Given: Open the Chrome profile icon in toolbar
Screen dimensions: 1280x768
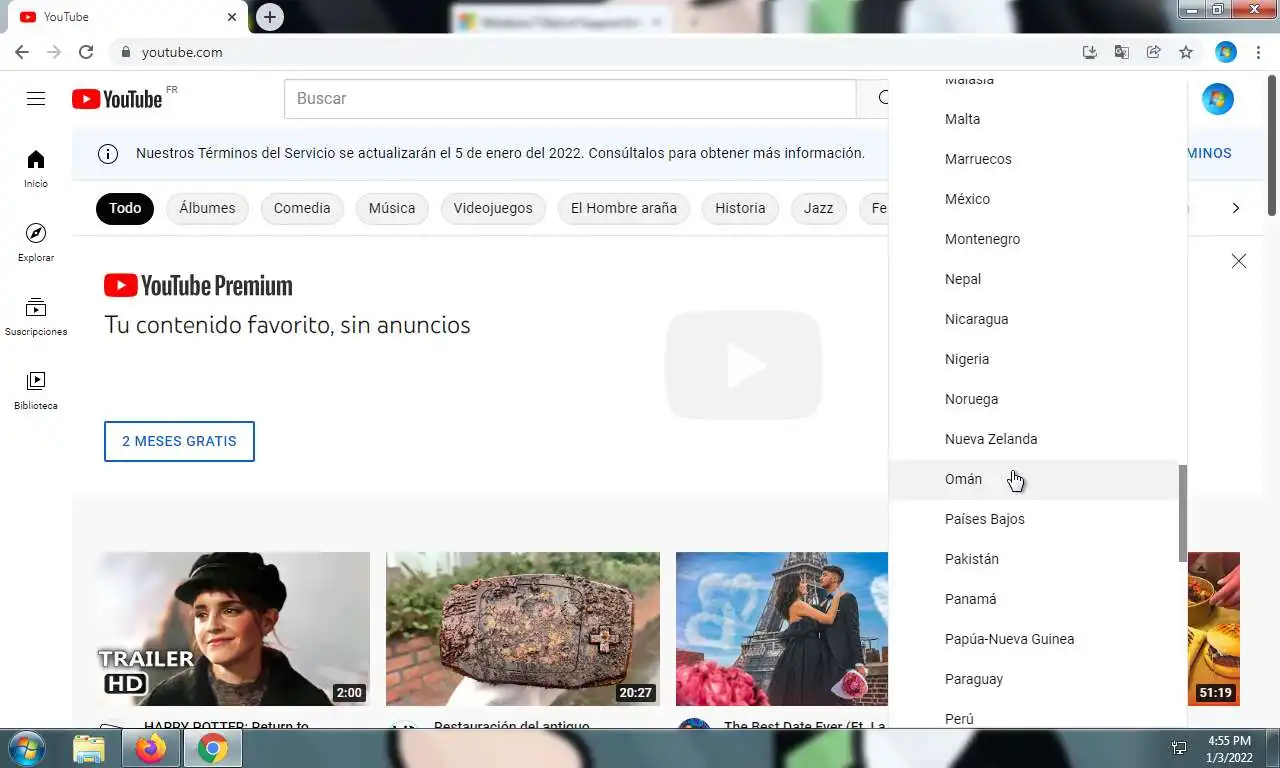Looking at the screenshot, I should tap(1226, 52).
